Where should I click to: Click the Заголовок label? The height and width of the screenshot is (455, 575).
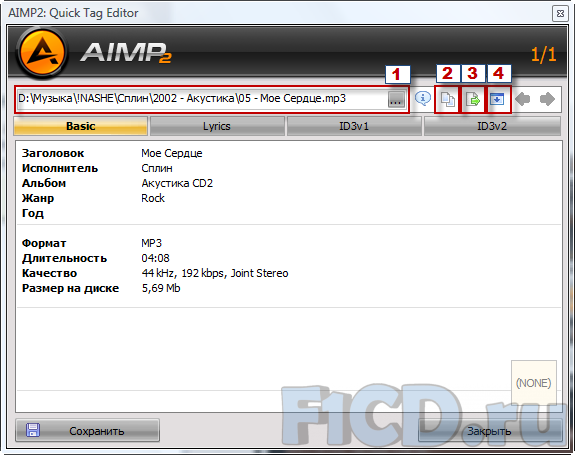[x=53, y=153]
